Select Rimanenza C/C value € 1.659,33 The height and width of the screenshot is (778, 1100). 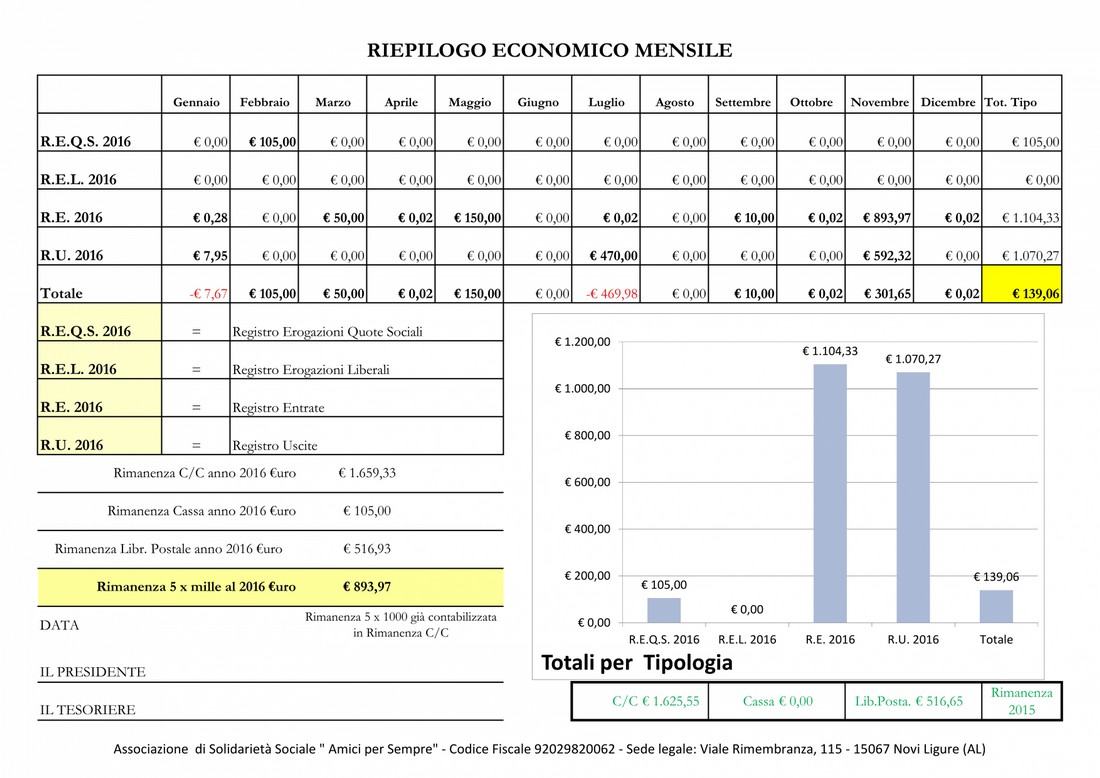pyautogui.click(x=367, y=473)
